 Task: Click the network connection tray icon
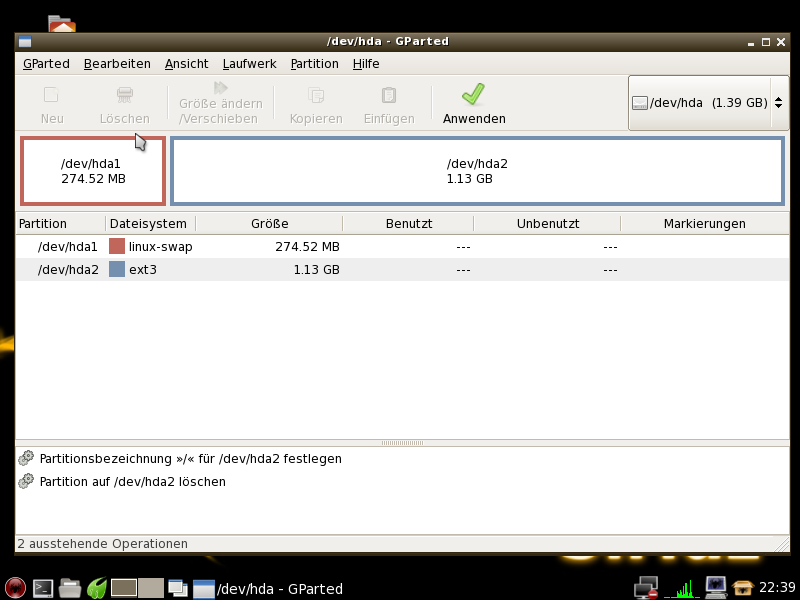click(646, 588)
